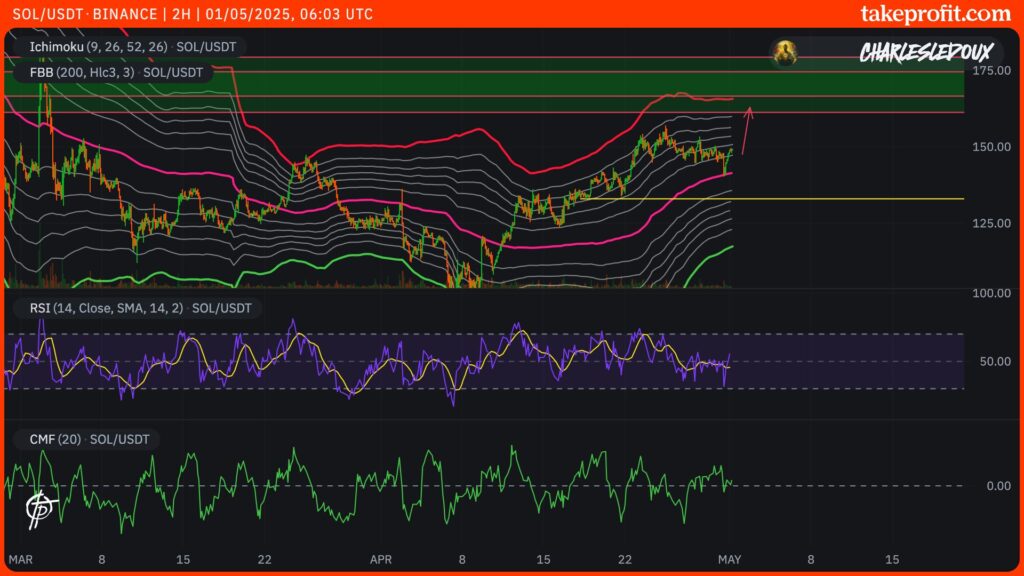Select the Ichimoku (9, 26, 52, 26) indicator label
This screenshot has width=1024, height=576.
128,46
